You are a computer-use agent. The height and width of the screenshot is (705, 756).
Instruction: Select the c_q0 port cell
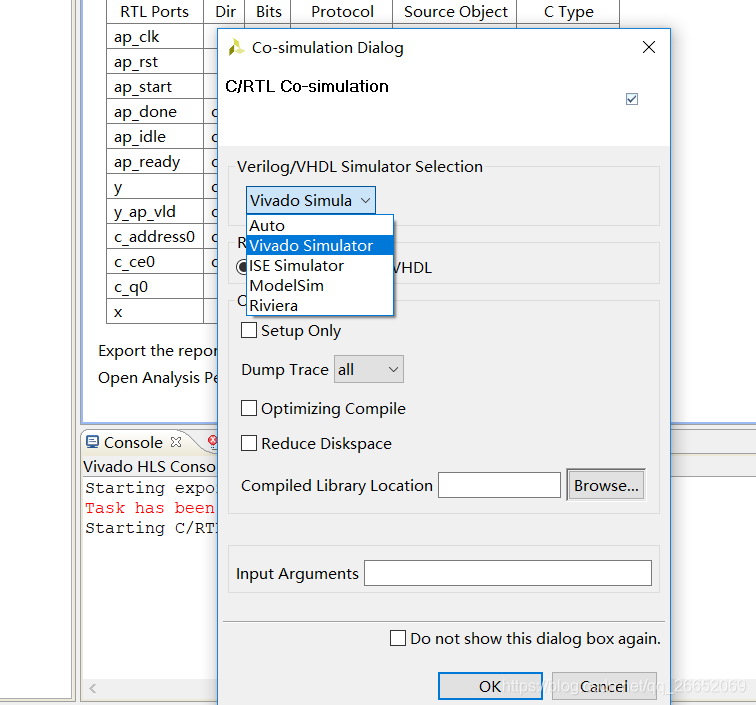pos(155,287)
